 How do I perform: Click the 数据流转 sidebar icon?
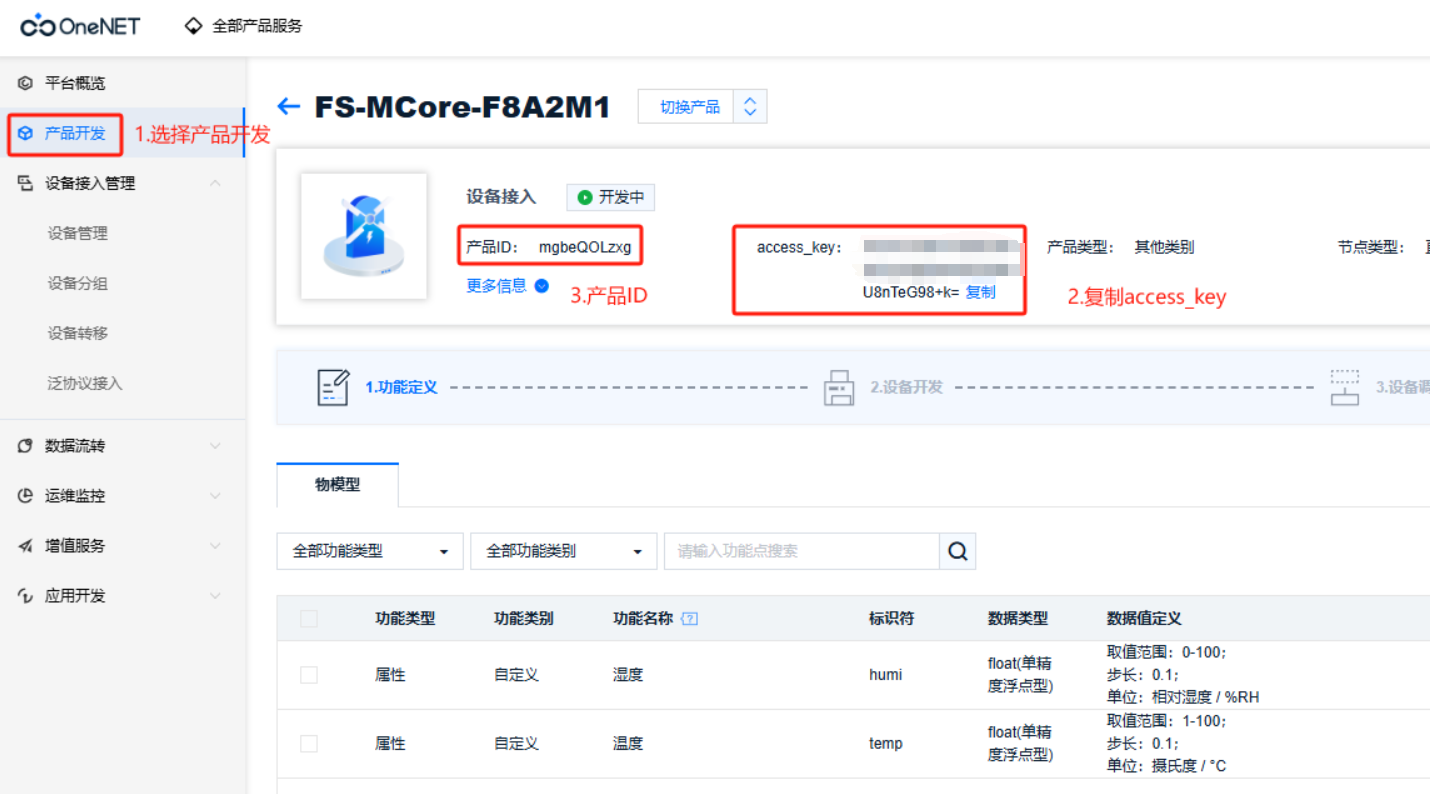click(25, 446)
